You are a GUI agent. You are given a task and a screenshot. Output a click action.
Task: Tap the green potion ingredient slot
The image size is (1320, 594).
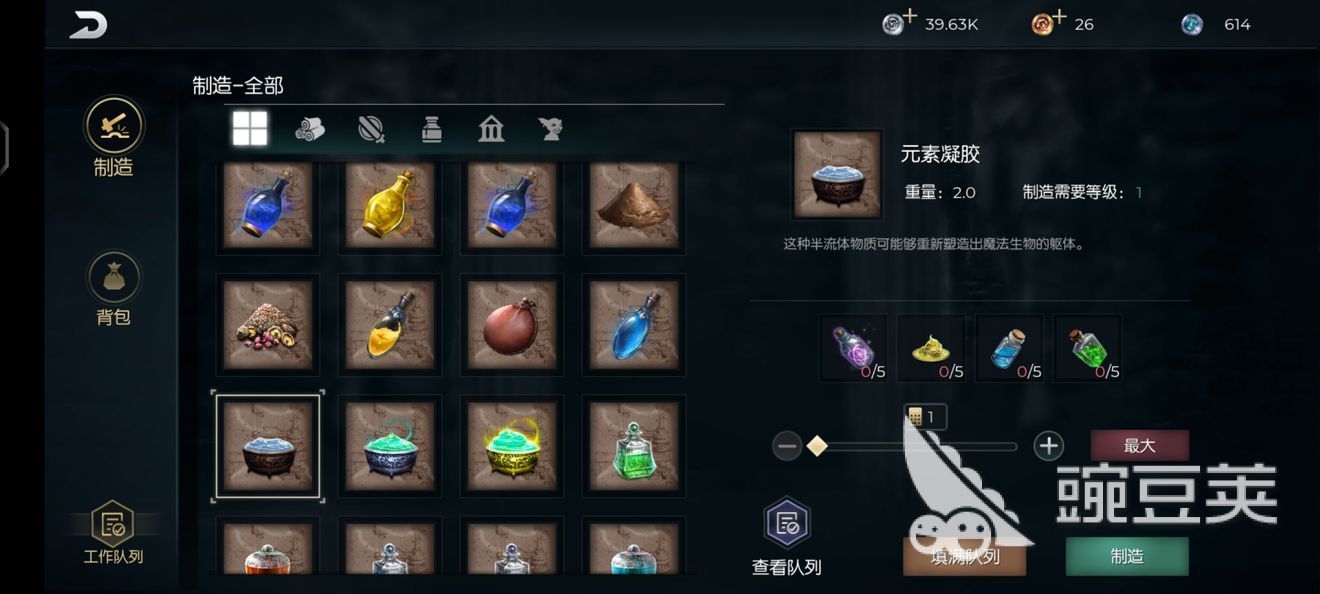pyautogui.click(x=1087, y=348)
